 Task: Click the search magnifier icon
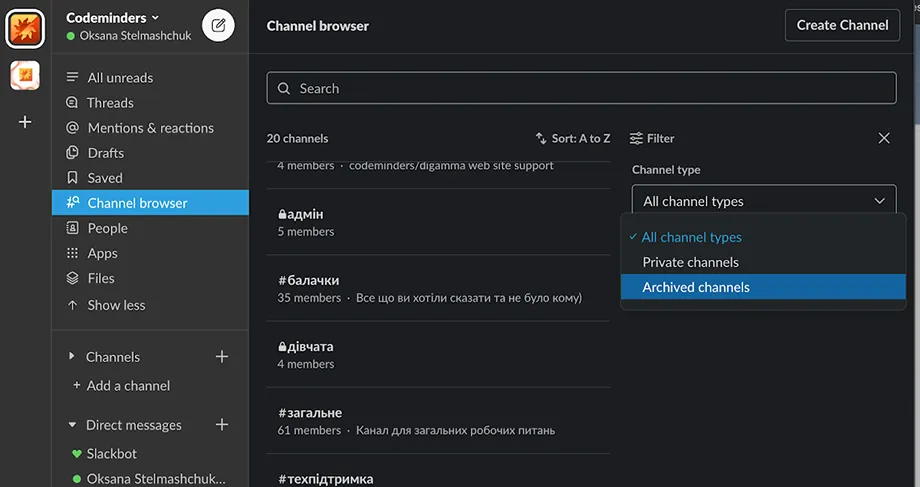coord(284,88)
